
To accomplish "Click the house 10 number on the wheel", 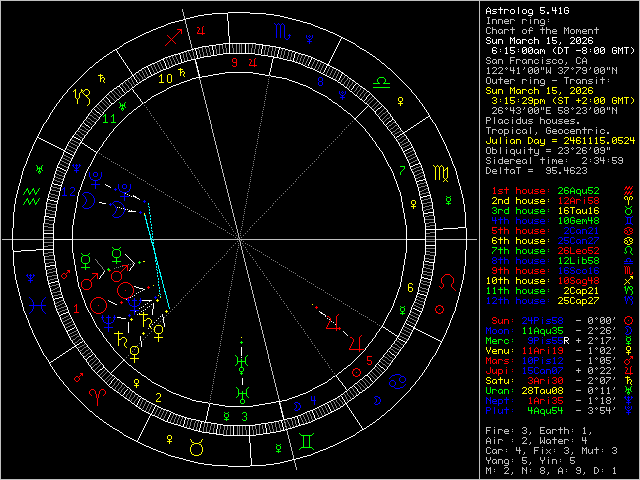I will pyautogui.click(x=161, y=75).
